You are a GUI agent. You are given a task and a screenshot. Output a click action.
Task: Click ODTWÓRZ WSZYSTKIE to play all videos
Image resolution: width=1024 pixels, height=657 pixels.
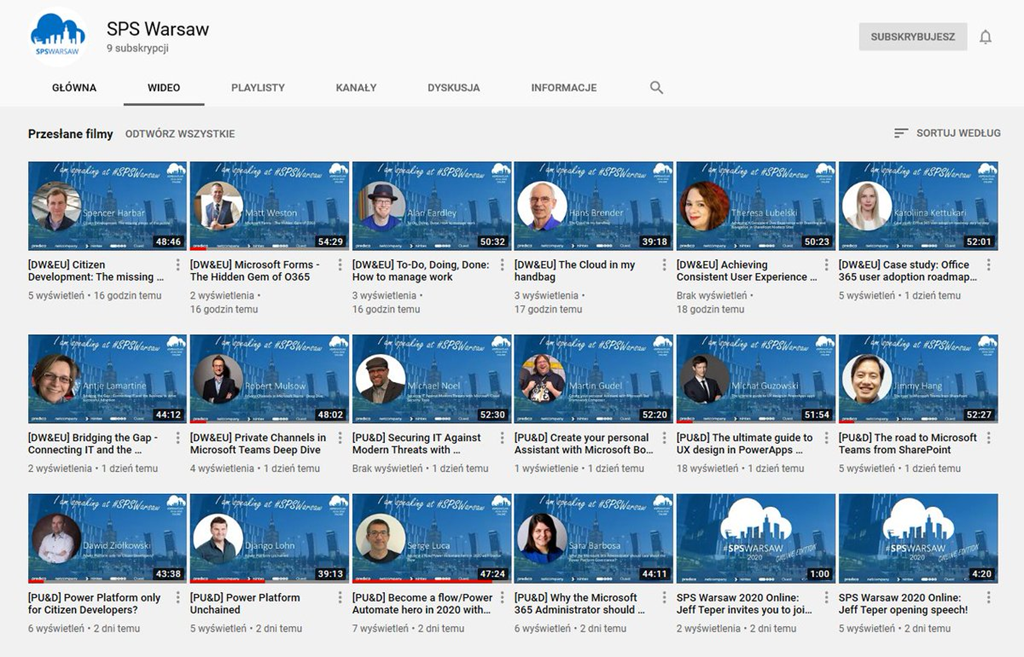(x=180, y=133)
